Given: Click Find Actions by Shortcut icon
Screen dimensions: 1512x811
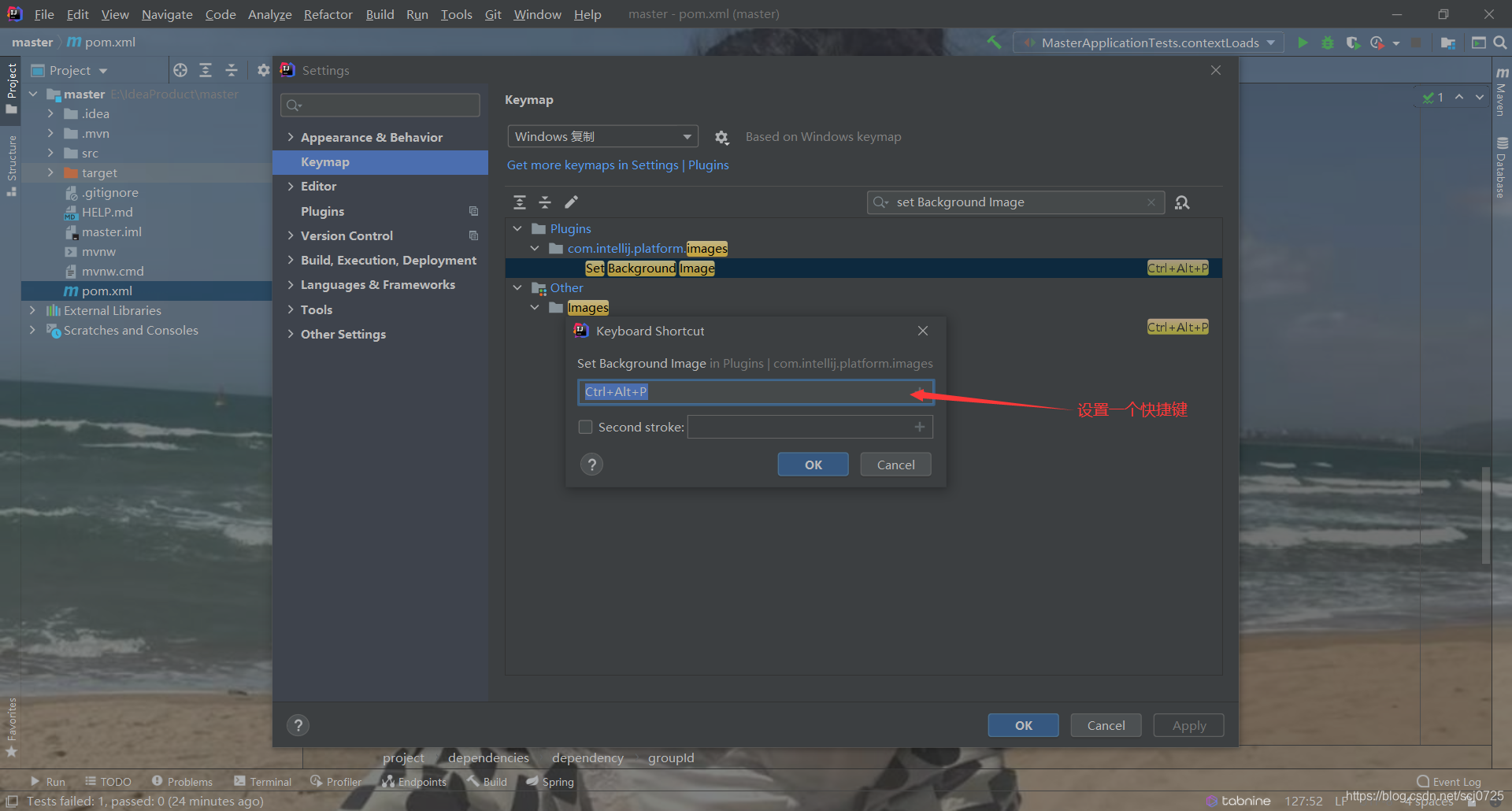Looking at the screenshot, I should [x=1182, y=202].
